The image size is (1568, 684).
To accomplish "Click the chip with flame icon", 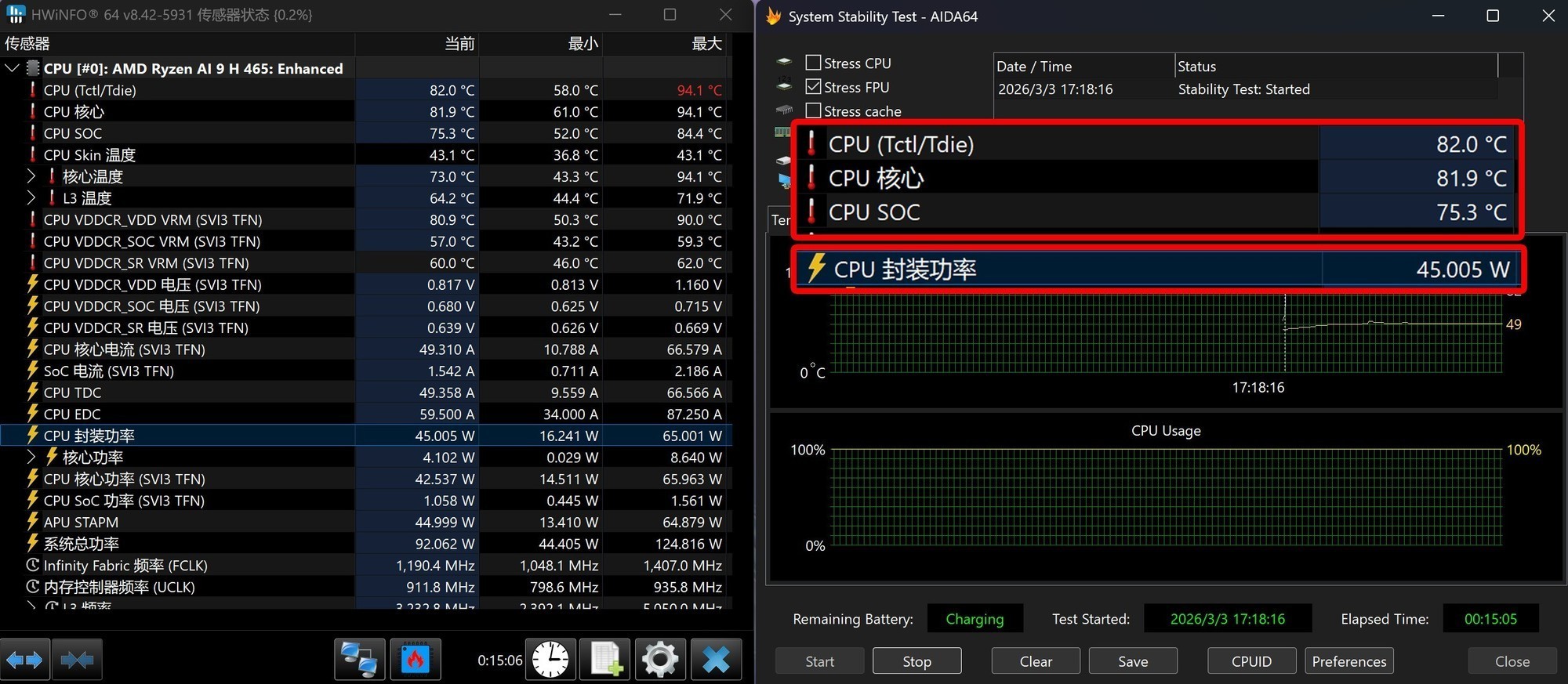I will click(x=416, y=660).
